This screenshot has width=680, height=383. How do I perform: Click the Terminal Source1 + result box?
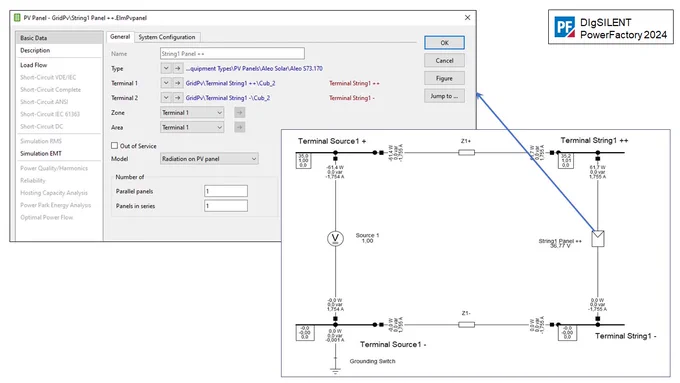tap(303, 160)
